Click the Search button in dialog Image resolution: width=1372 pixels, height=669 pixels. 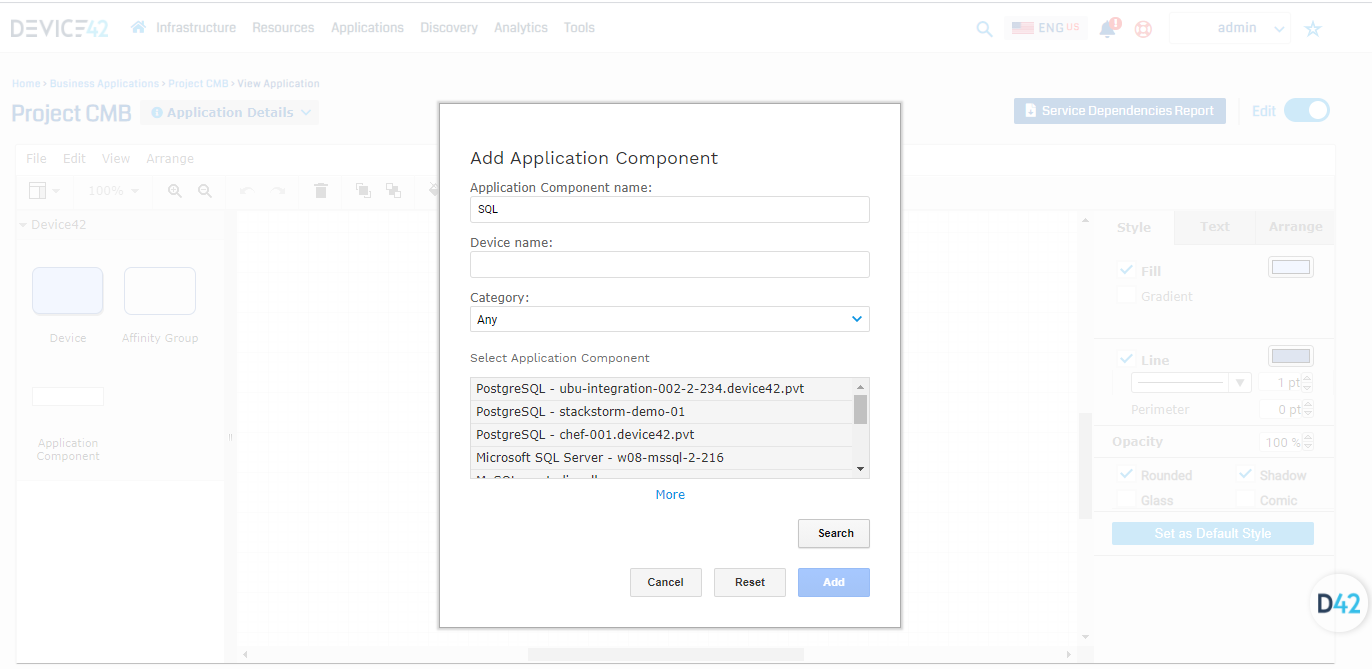(834, 534)
